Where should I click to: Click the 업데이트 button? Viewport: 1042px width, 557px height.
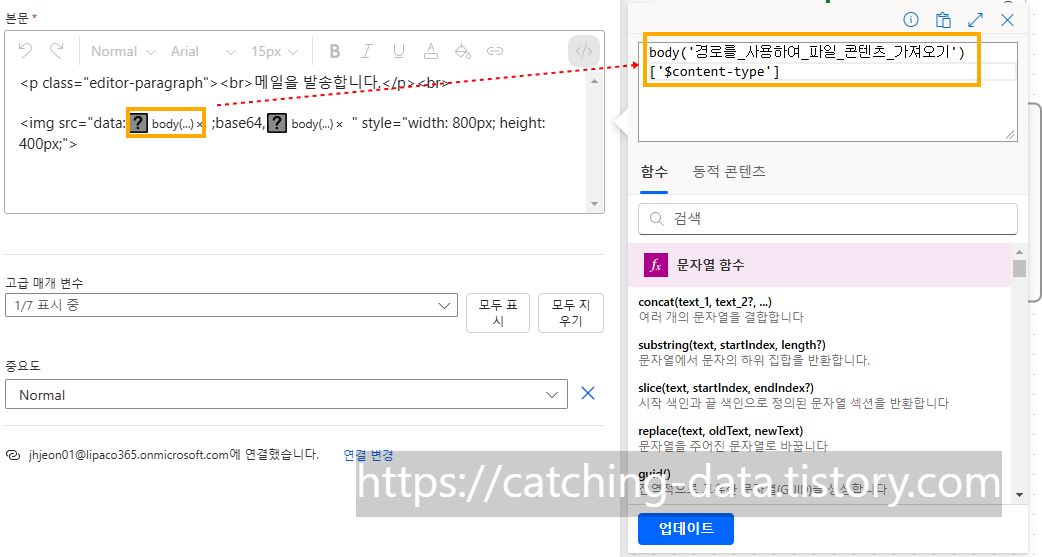[x=686, y=528]
